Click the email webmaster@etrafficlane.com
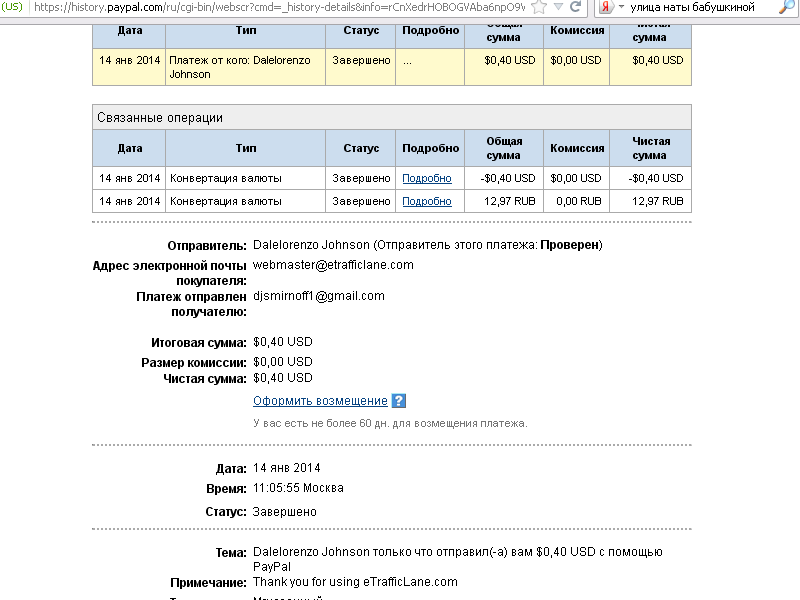800x600 pixels. (333, 265)
